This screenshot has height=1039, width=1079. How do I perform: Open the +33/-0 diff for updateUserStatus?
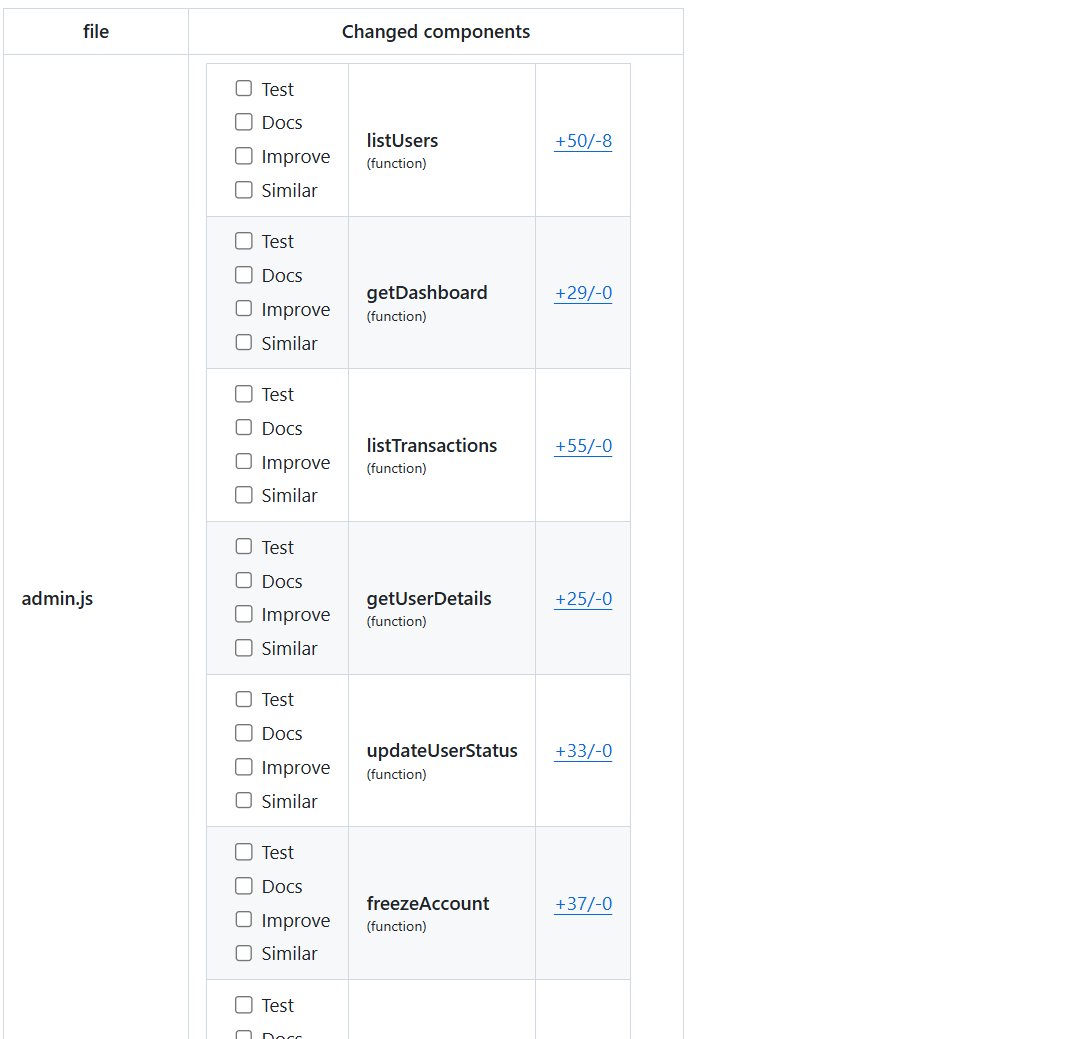(583, 751)
